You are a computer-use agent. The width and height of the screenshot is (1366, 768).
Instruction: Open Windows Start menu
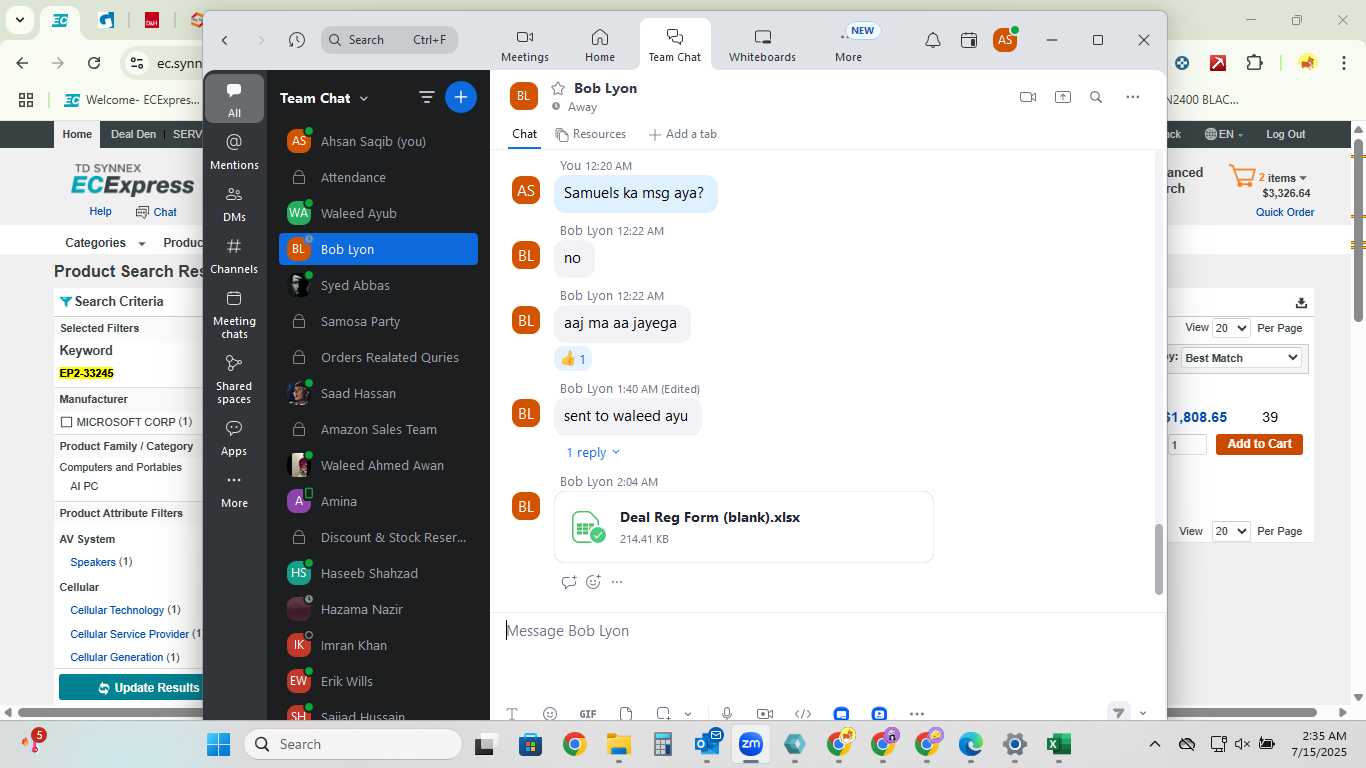219,744
